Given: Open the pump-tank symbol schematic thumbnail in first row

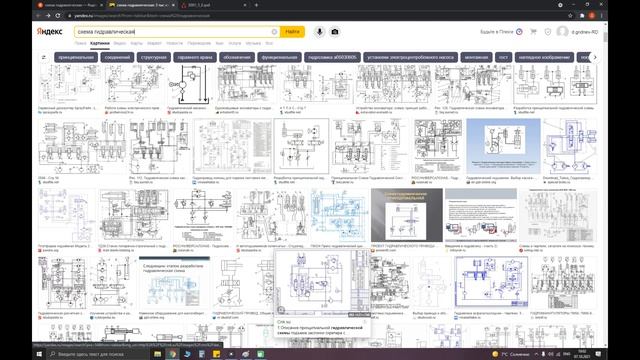Looking at the screenshot, I should coord(189,84).
